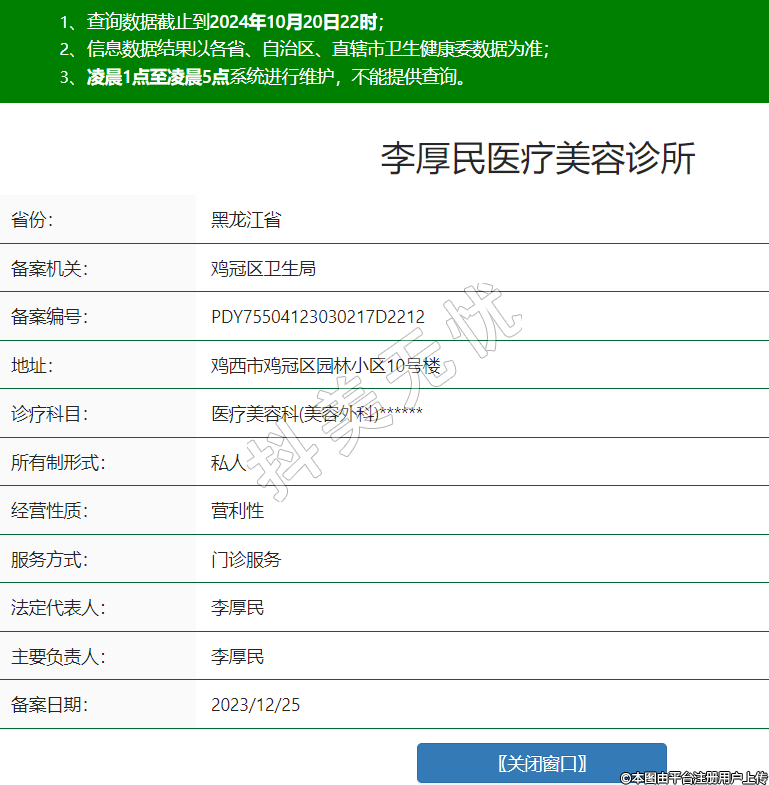Click the name in the 主要负责人 row
769x785 pixels.
point(237,657)
